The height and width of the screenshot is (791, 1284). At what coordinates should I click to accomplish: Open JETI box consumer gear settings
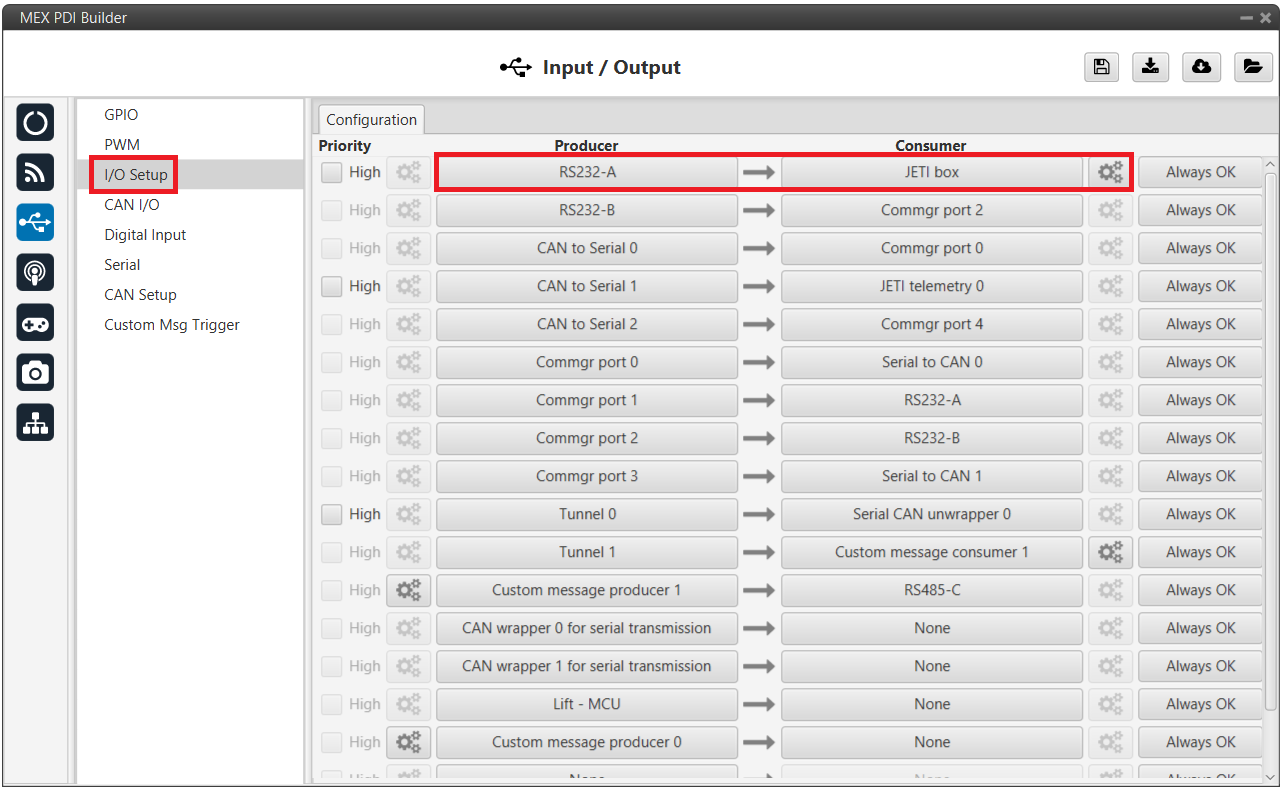tap(1110, 172)
